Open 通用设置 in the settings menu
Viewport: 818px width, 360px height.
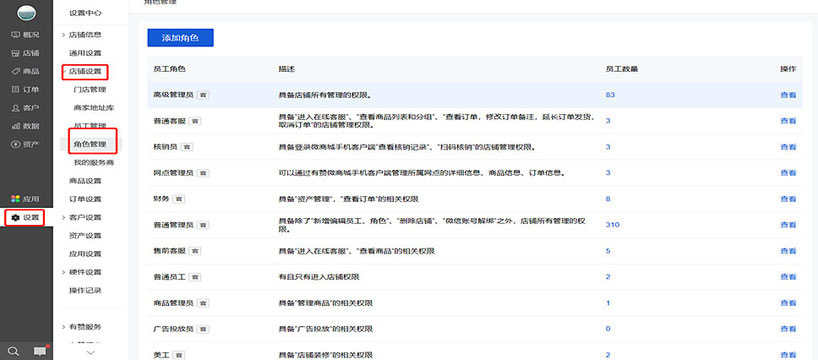[x=85, y=53]
